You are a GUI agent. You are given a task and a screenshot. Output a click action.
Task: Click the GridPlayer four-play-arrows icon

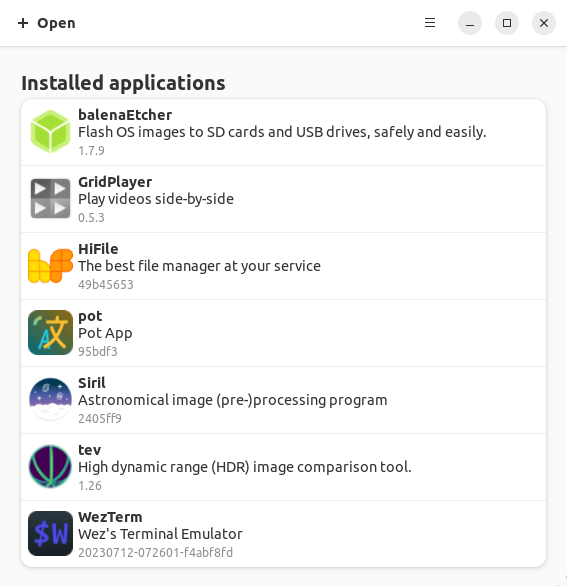click(50, 198)
